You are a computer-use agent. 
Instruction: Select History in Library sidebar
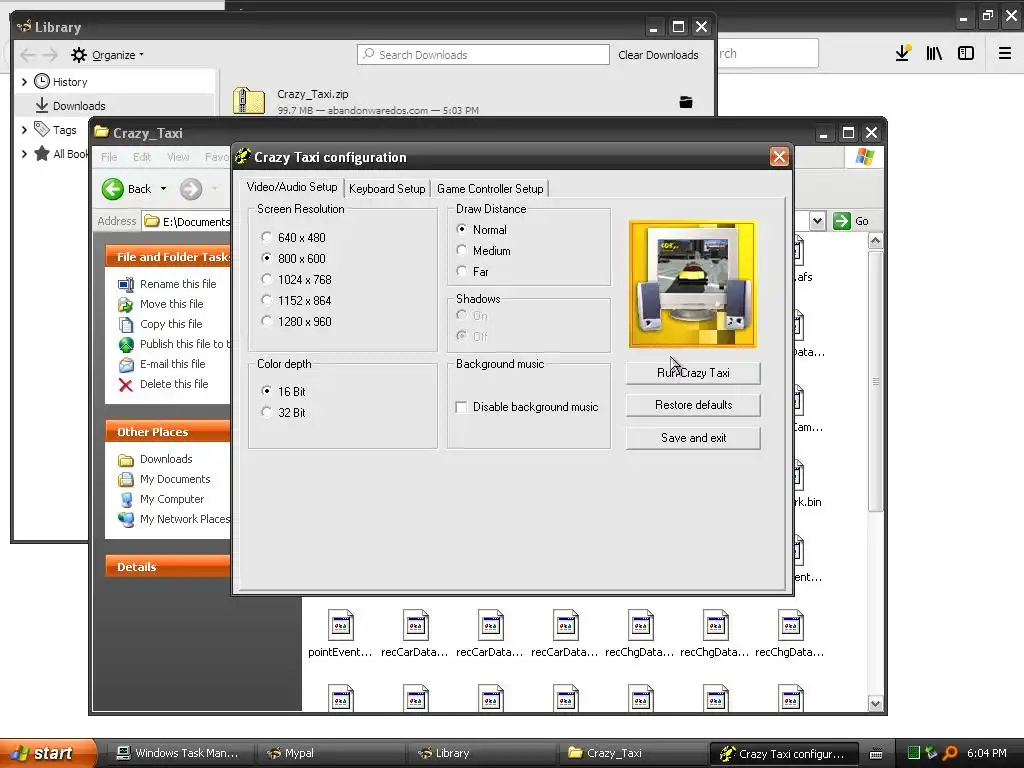point(70,82)
